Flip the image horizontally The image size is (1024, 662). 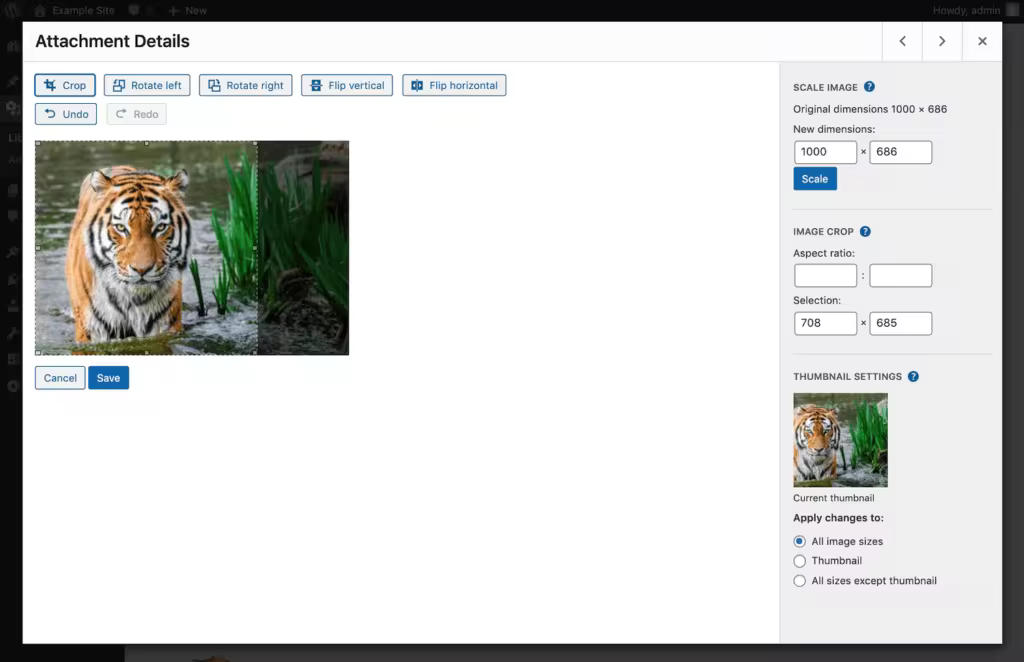pos(454,86)
